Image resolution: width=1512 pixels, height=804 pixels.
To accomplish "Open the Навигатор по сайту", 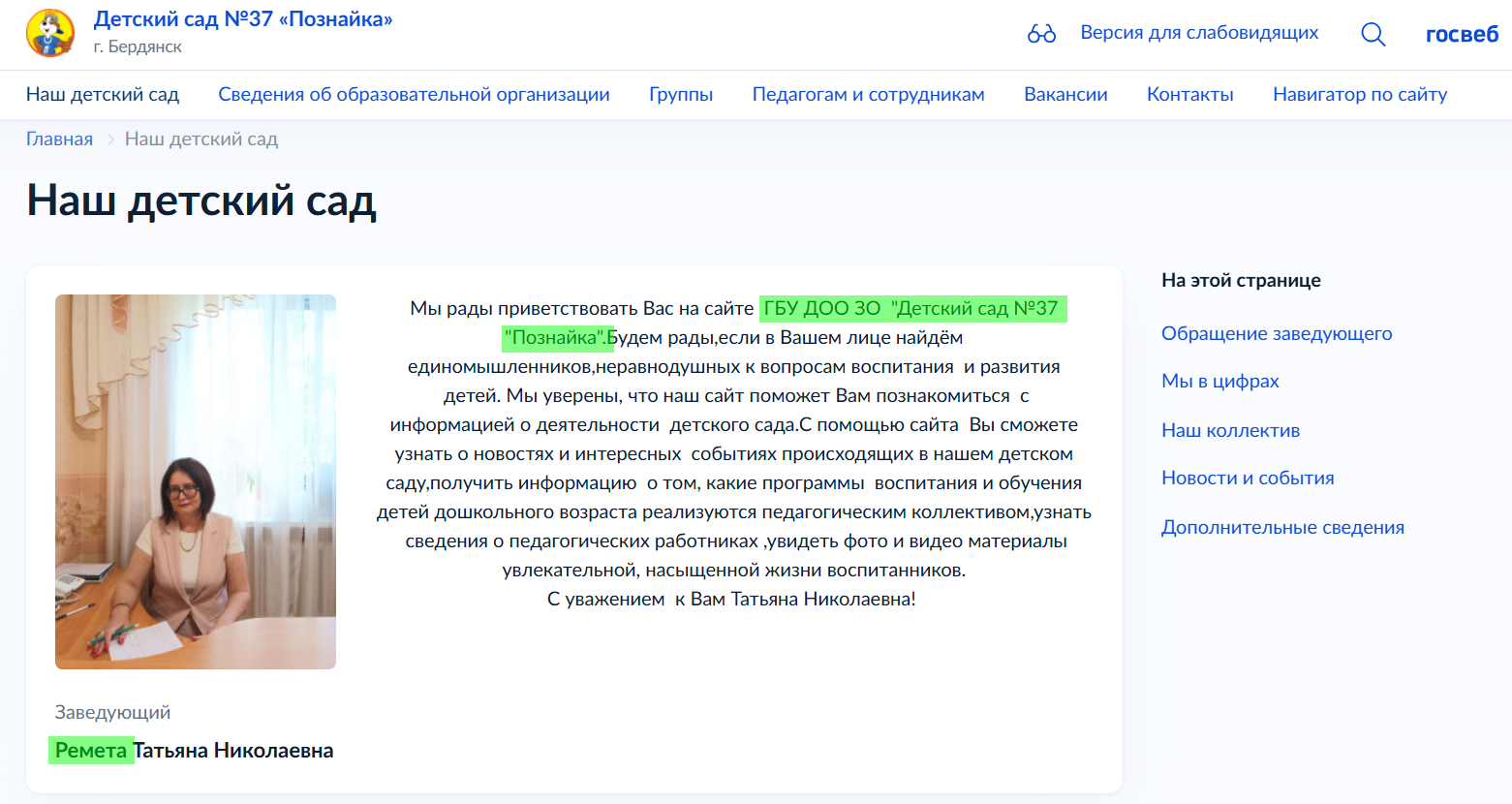I will point(1359,94).
